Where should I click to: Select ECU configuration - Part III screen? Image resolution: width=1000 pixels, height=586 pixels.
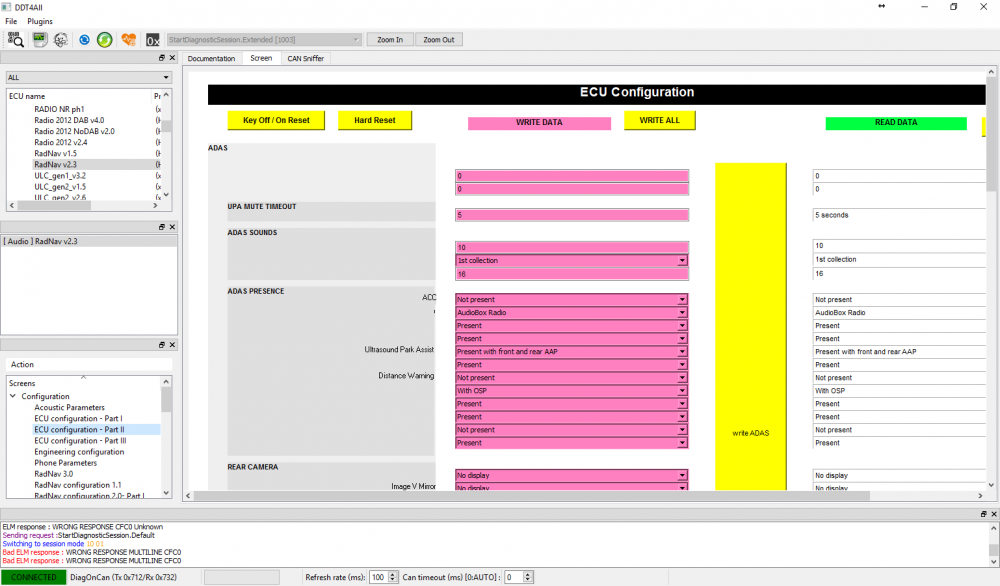tap(80, 441)
